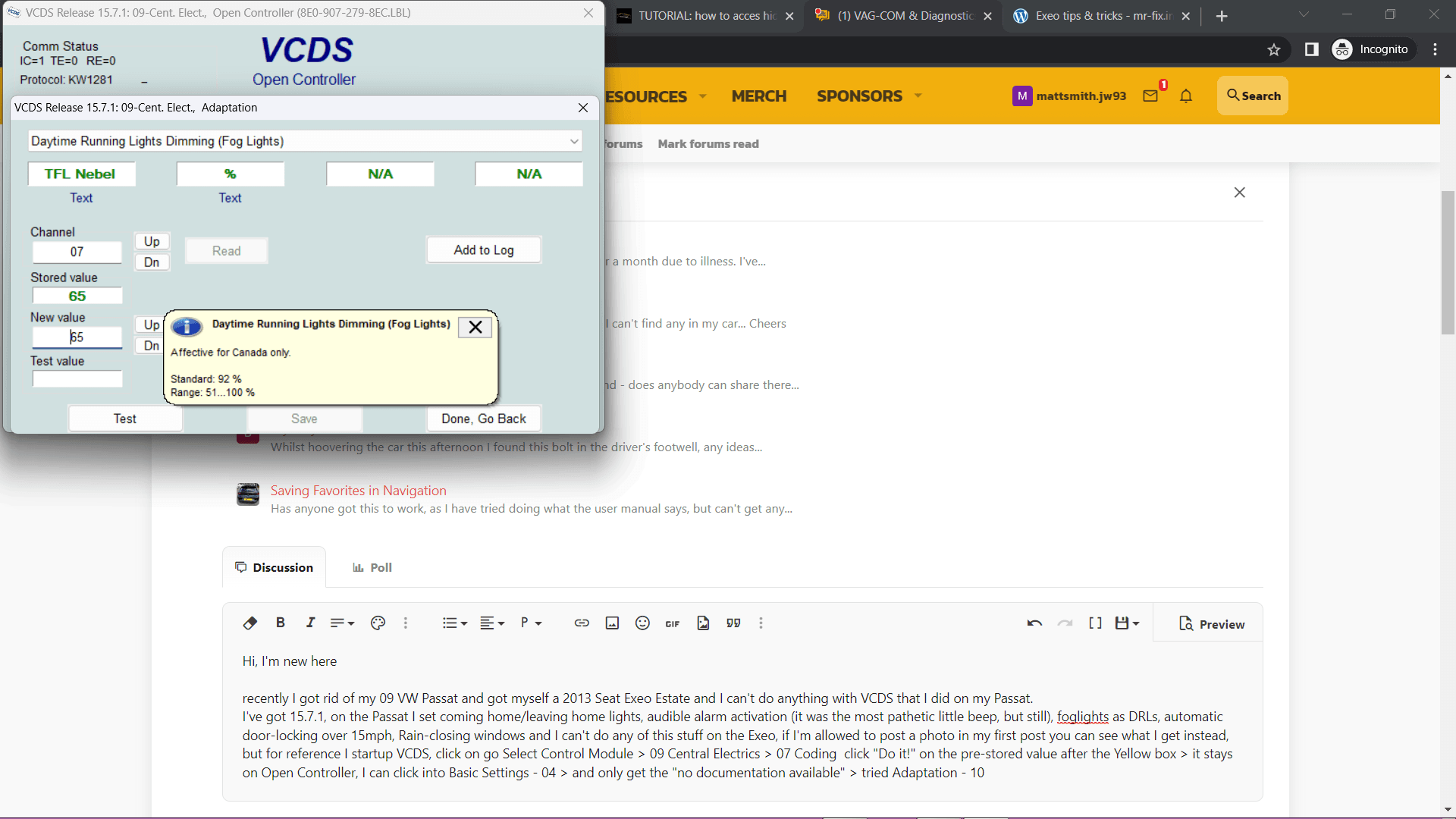Image resolution: width=1456 pixels, height=819 pixels.
Task: Close the VCDS Adaptation dialog
Action: (x=583, y=108)
